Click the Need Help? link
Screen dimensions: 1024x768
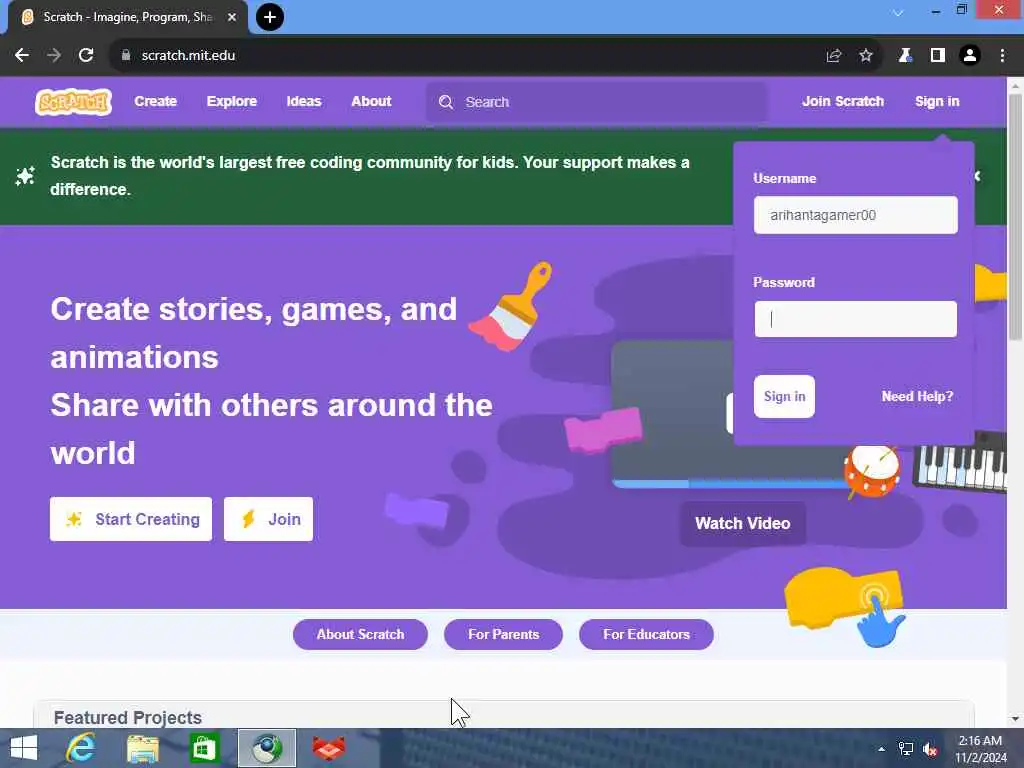pyautogui.click(x=917, y=396)
